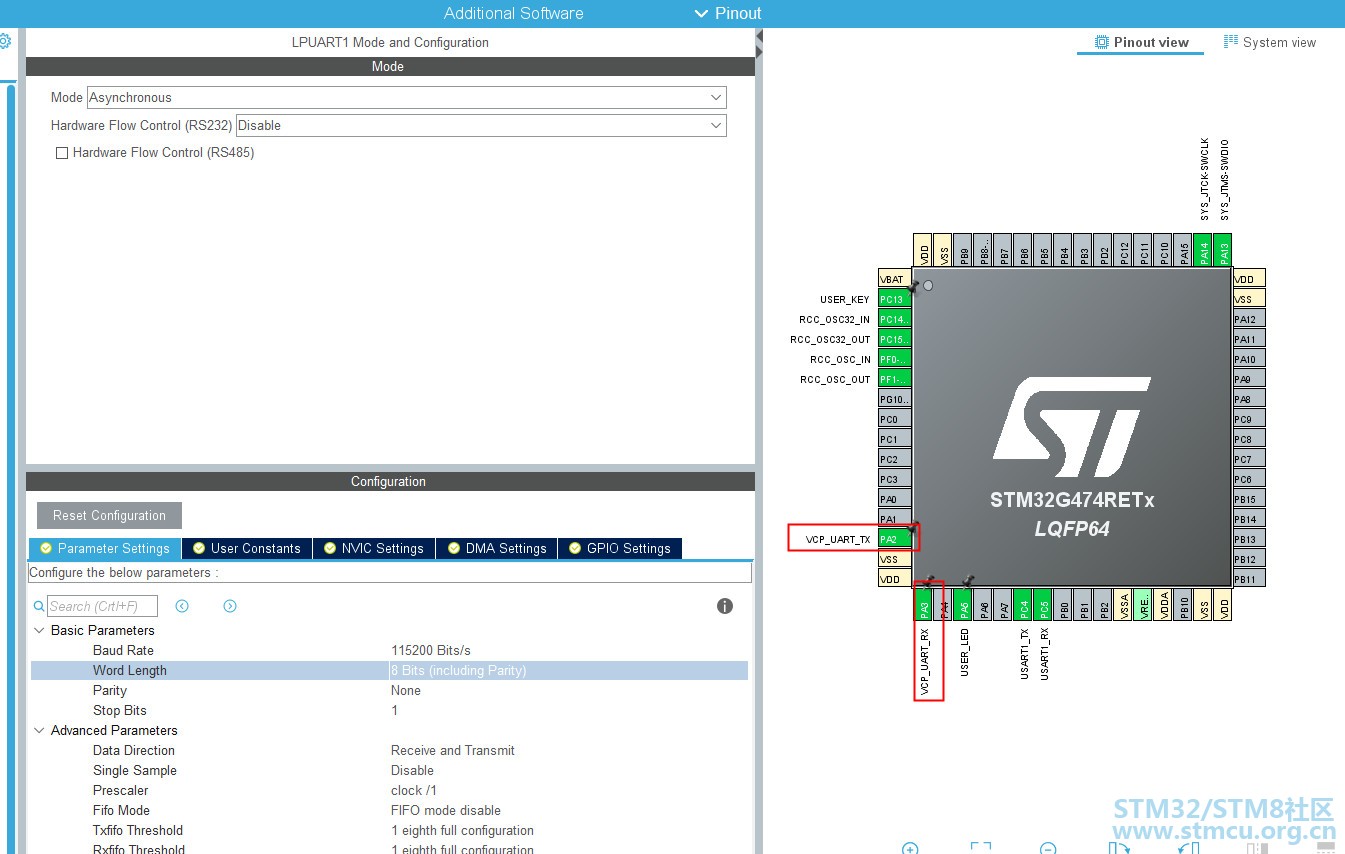Click pin PB11 on the chip

(1249, 578)
